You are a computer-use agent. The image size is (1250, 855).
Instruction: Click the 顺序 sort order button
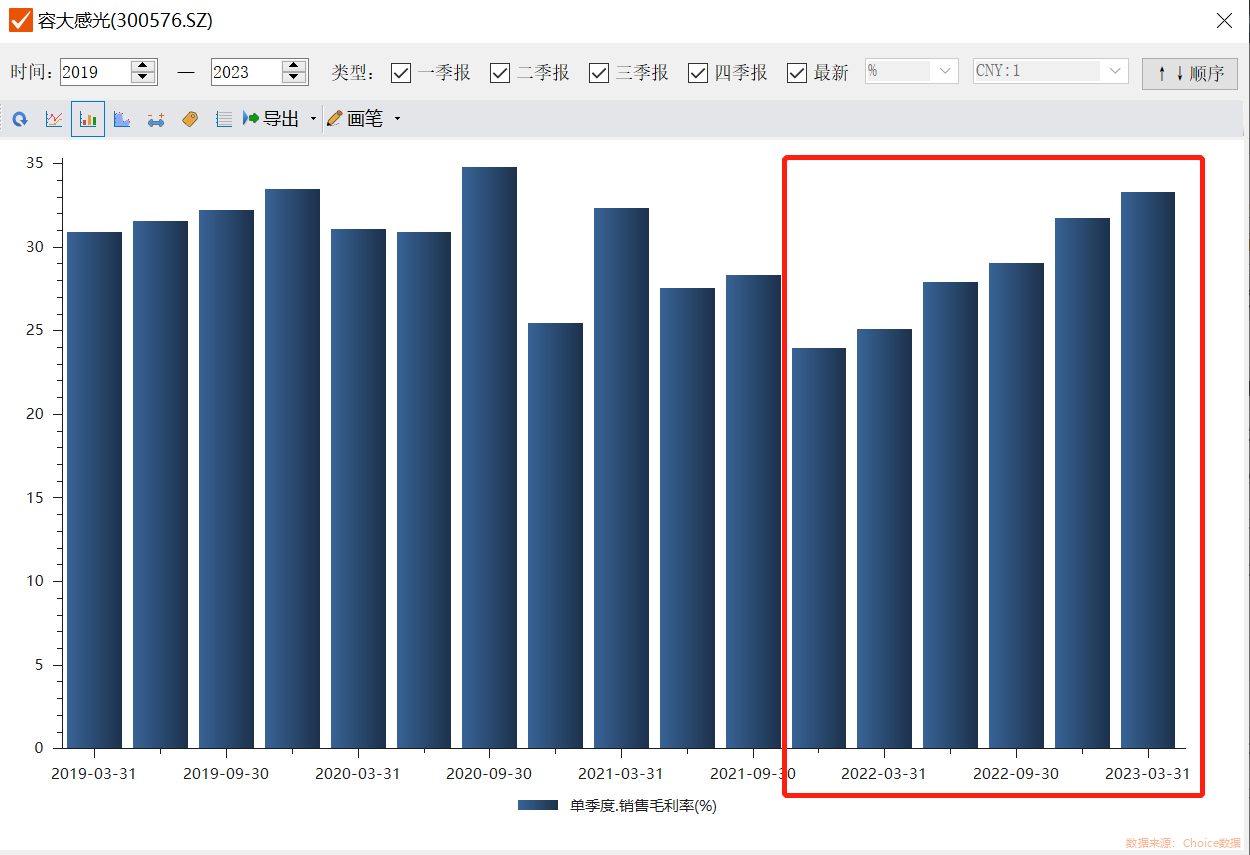tap(1190, 73)
